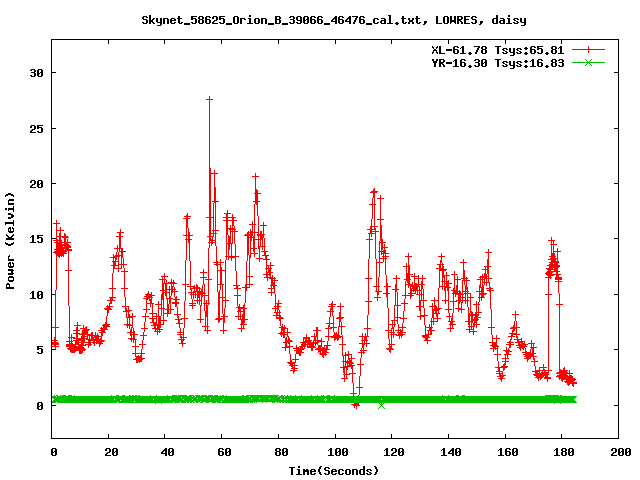Click x-axis tick label 80
The image size is (640, 480).
[281, 452]
